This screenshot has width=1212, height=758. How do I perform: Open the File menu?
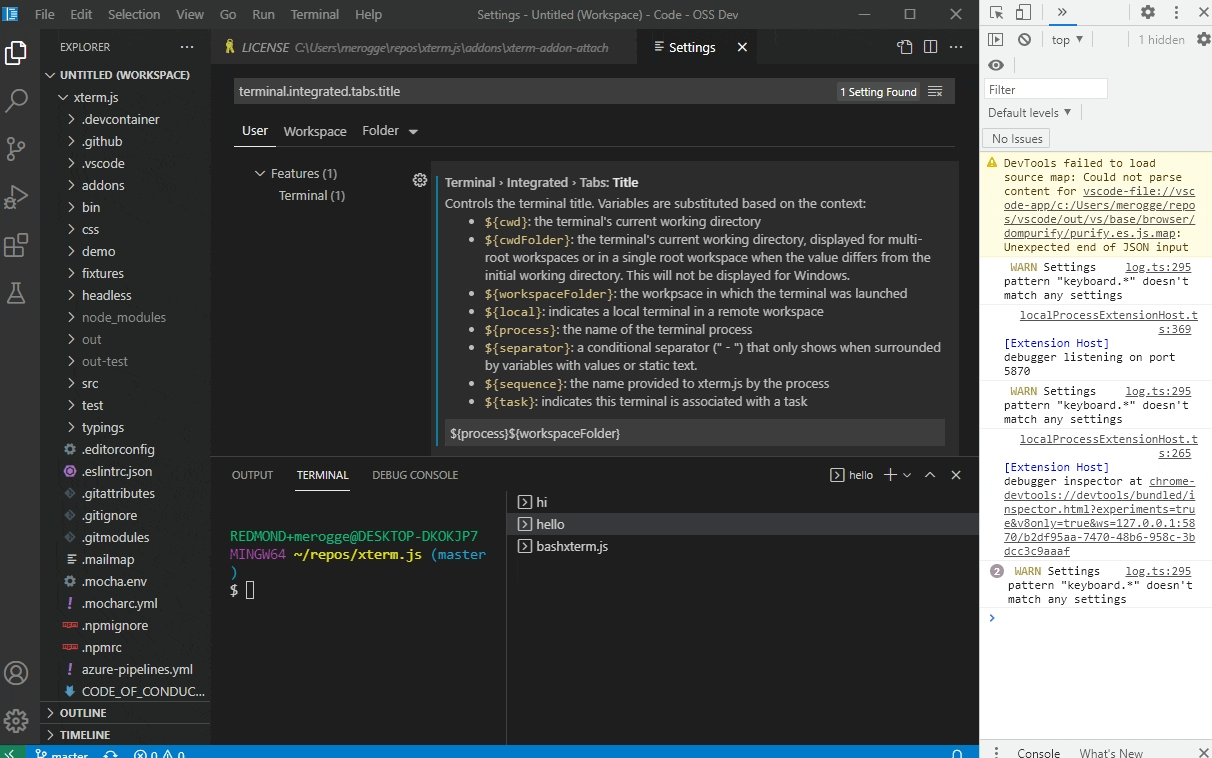click(x=44, y=14)
